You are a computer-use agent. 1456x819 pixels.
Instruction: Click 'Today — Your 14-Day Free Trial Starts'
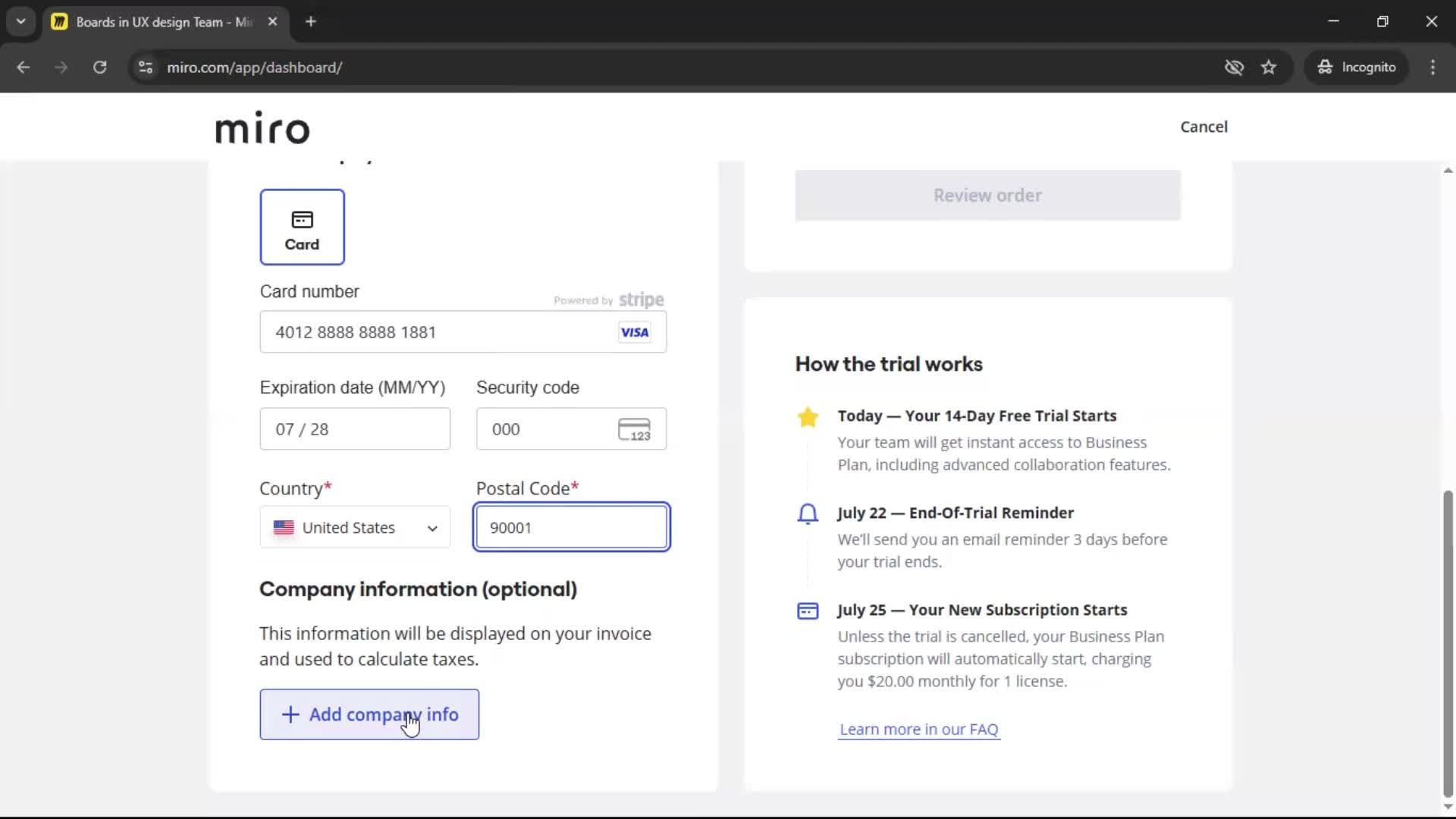pyautogui.click(x=977, y=416)
